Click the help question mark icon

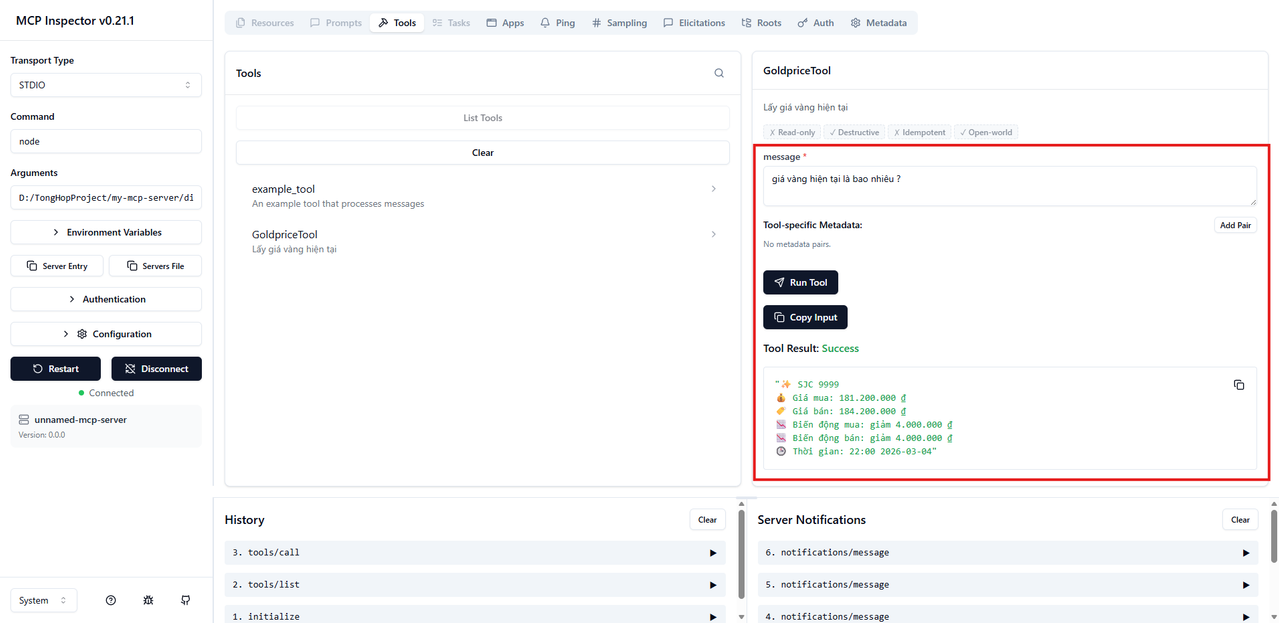click(111, 600)
